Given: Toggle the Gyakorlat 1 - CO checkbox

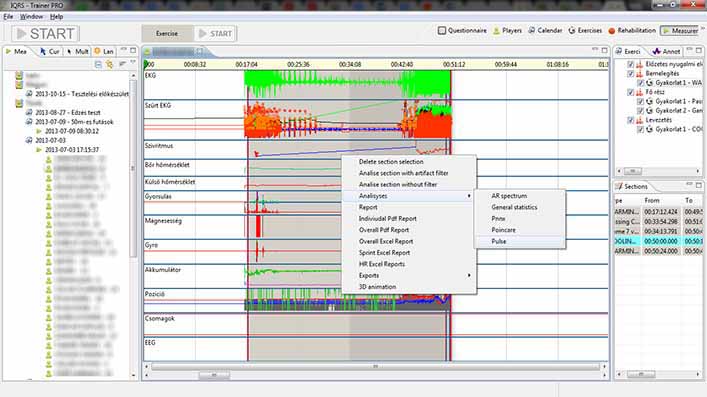Looking at the screenshot, I should pos(640,129).
